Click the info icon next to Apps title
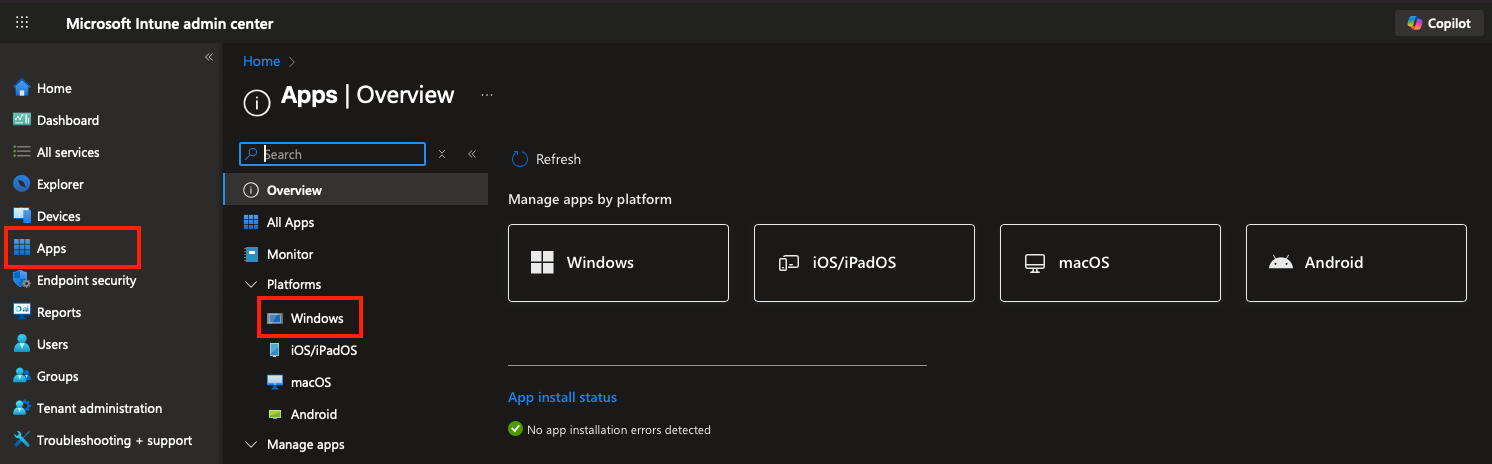The width and height of the screenshot is (1492, 464). (x=257, y=102)
